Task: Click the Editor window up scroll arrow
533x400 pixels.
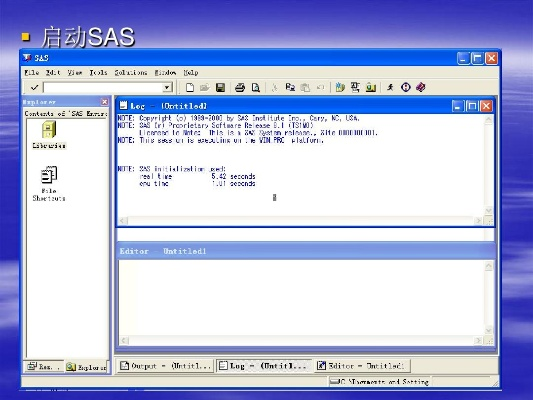Action: (488, 266)
